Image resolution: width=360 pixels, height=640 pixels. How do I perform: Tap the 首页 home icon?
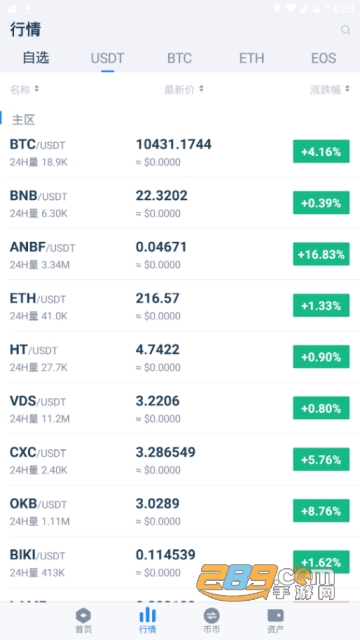pos(83,615)
